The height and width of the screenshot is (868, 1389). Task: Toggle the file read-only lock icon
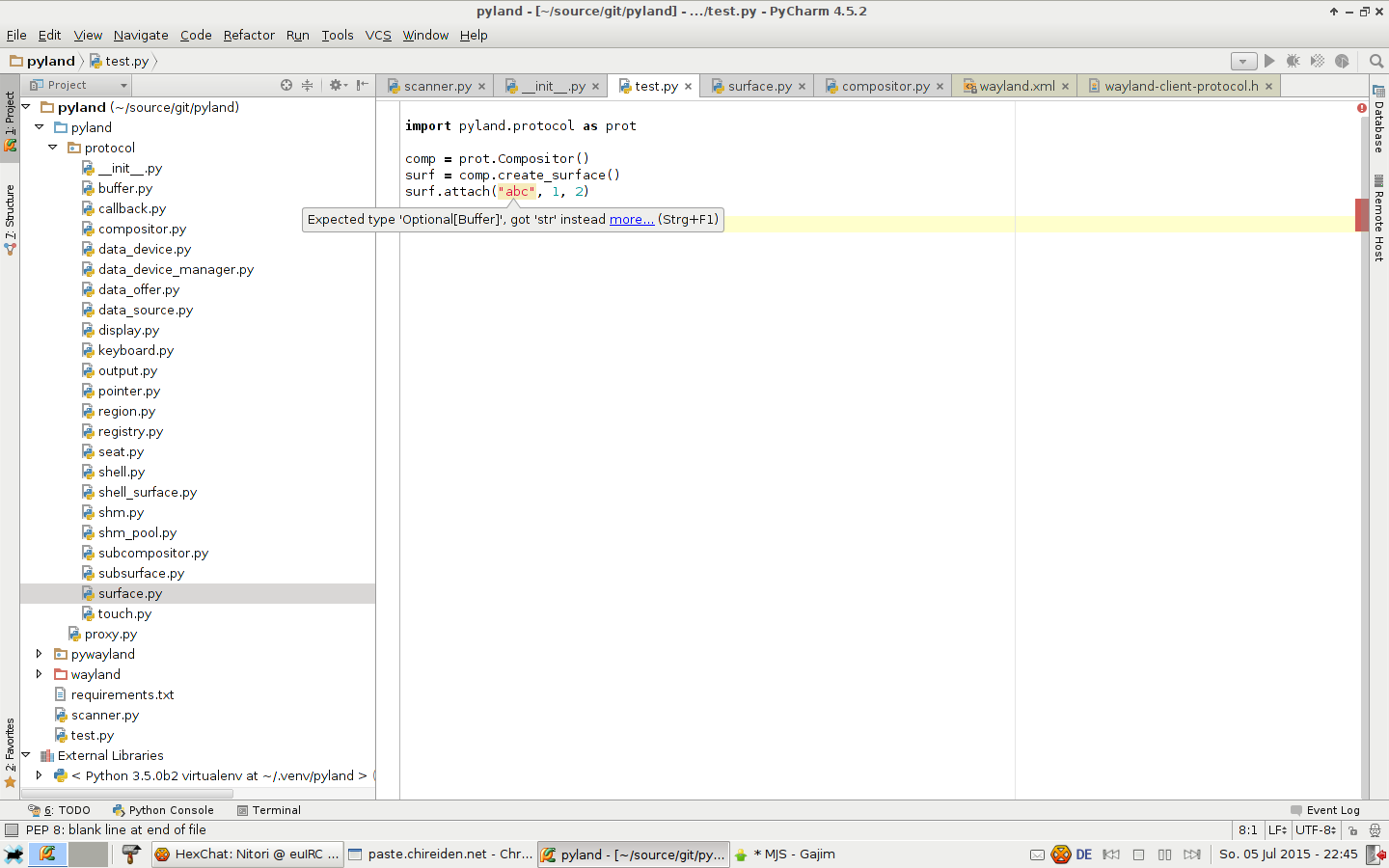[1353, 830]
